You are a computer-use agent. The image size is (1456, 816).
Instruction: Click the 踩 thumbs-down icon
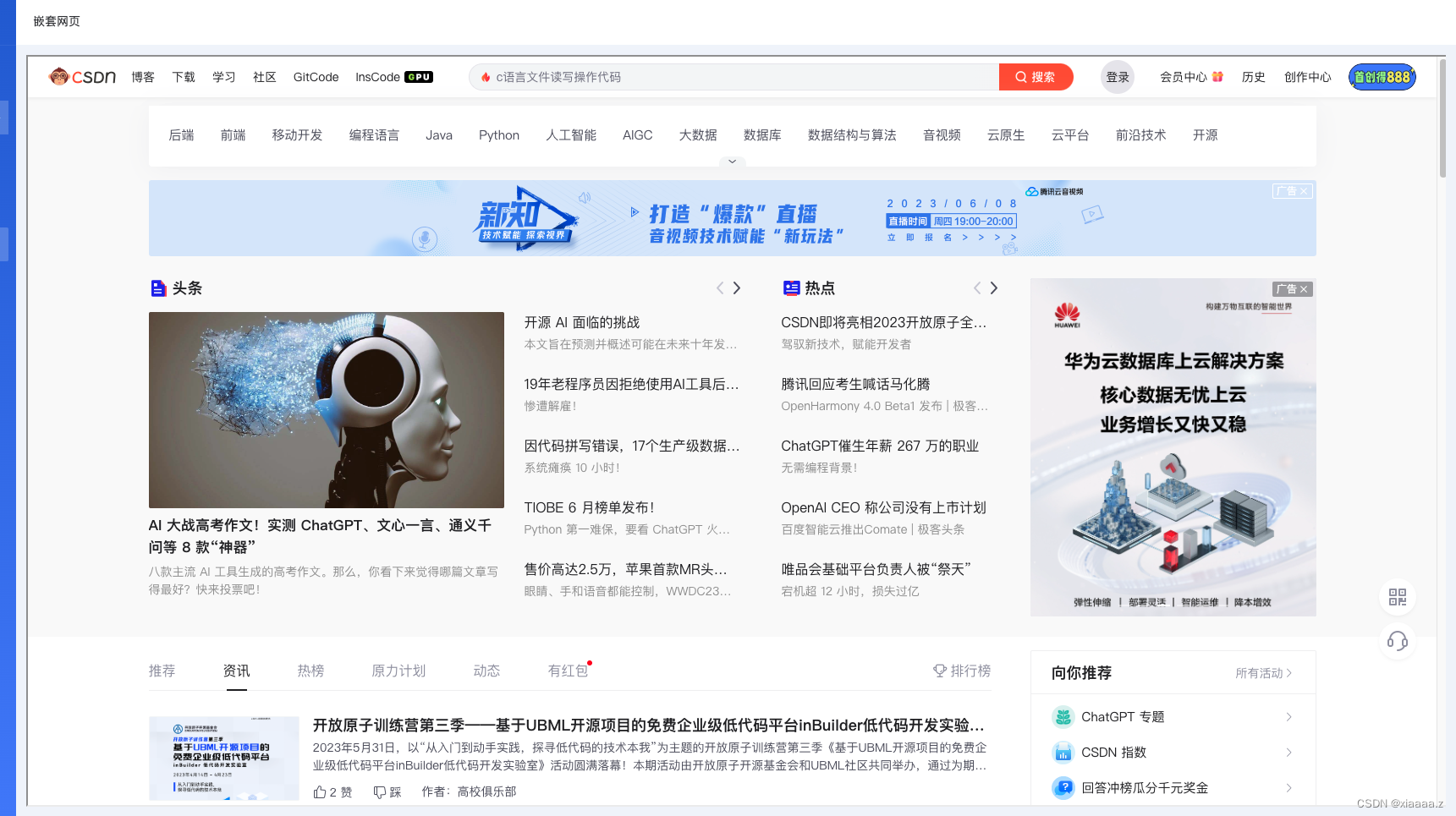click(378, 791)
